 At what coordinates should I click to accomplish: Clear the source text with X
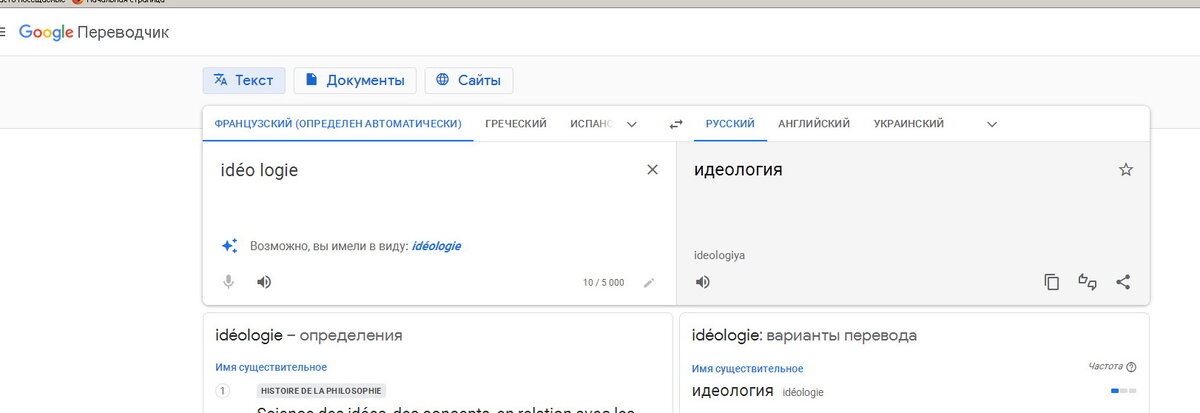(x=653, y=170)
